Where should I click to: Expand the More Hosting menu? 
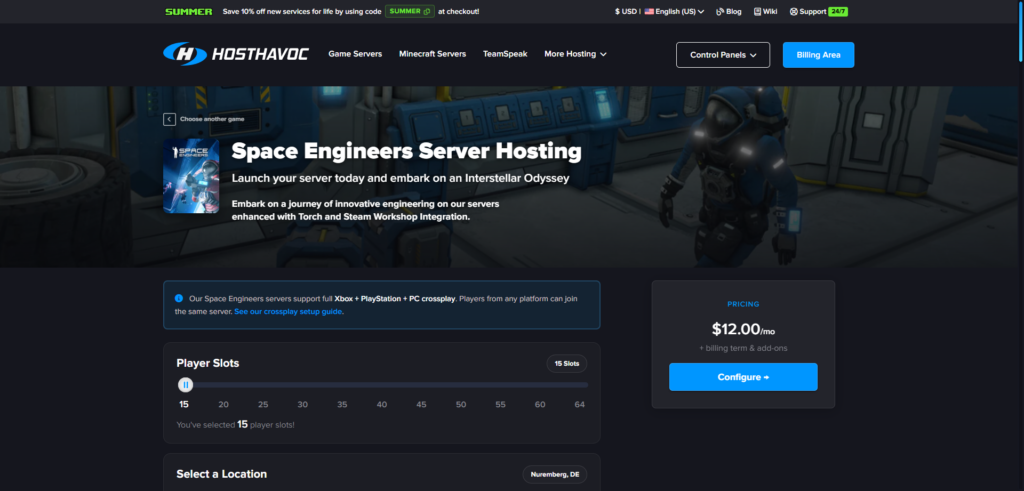pos(575,54)
